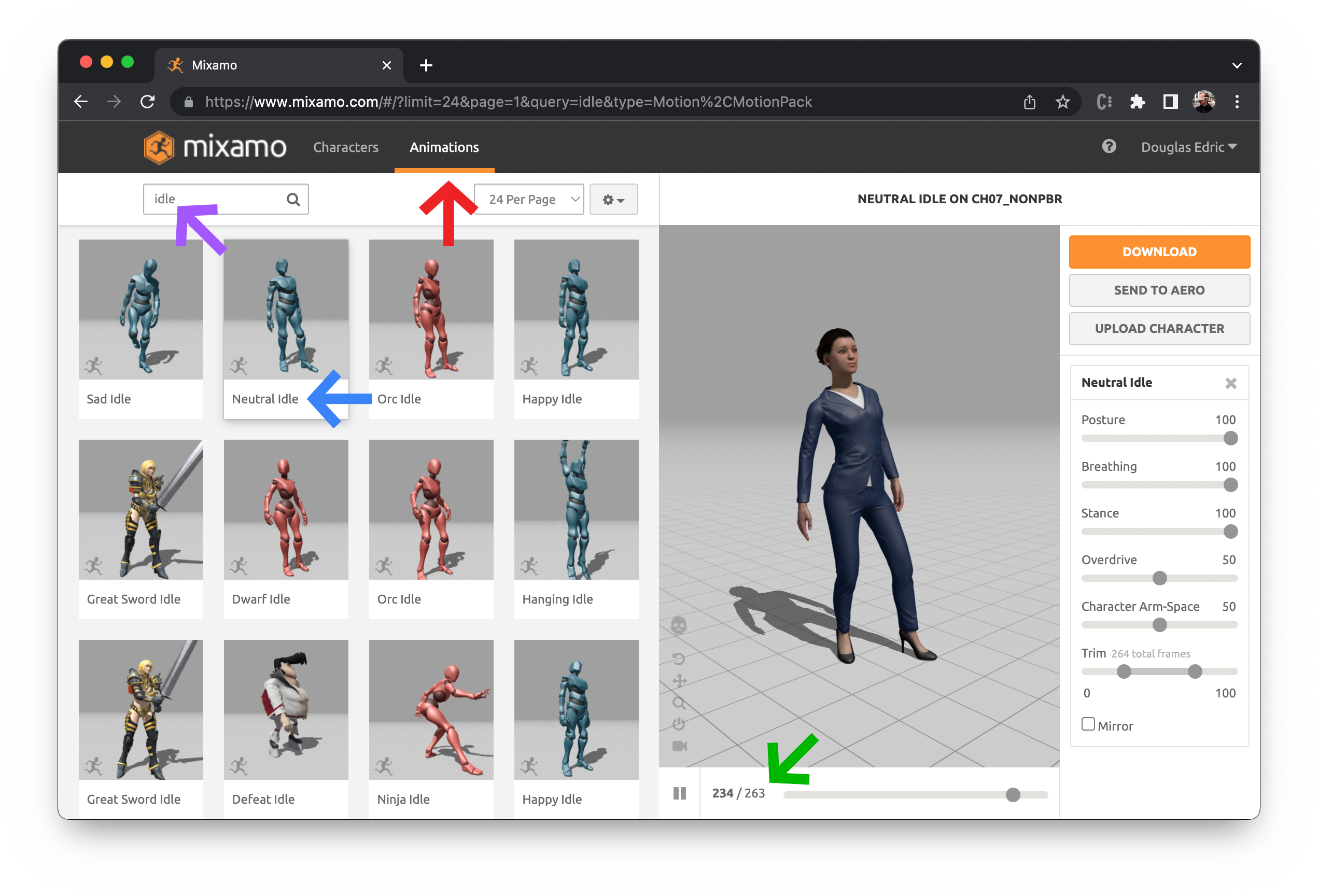Select the Animations tab

pyautogui.click(x=444, y=147)
